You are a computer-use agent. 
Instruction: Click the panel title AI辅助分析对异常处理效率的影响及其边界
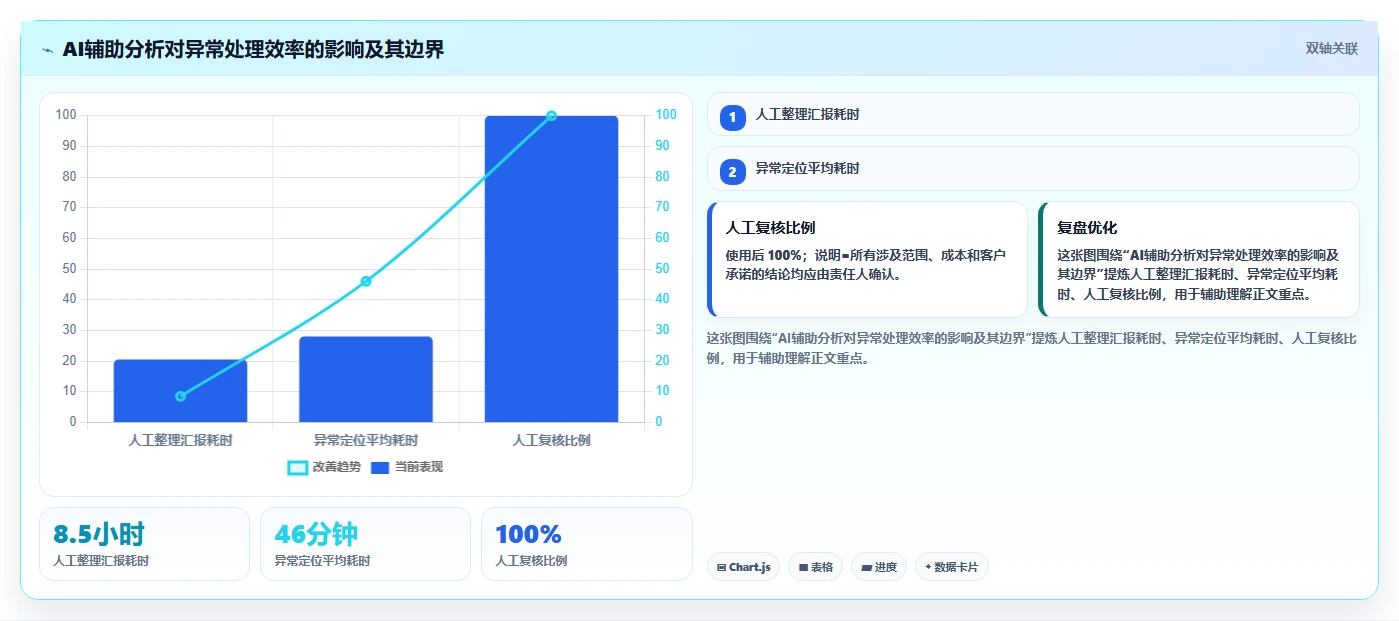253,49
